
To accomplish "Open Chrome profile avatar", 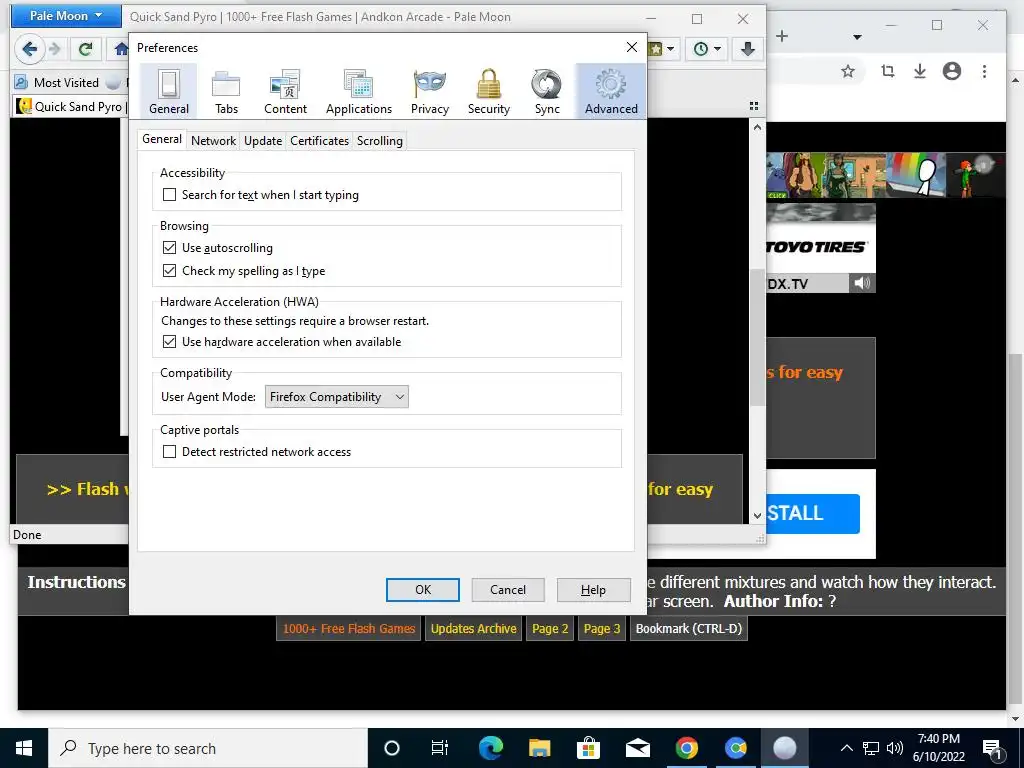I will click(x=952, y=71).
